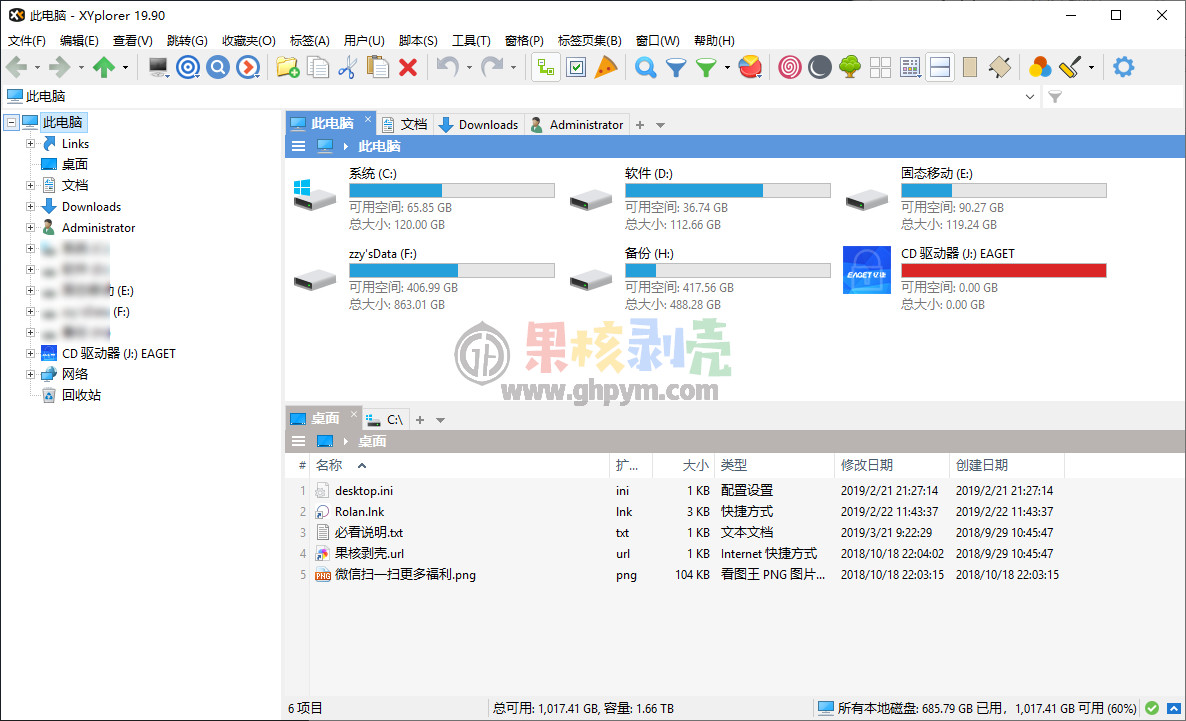Expand the address bar history dropdown
Image resolution: width=1186 pixels, height=721 pixels.
(1029, 97)
